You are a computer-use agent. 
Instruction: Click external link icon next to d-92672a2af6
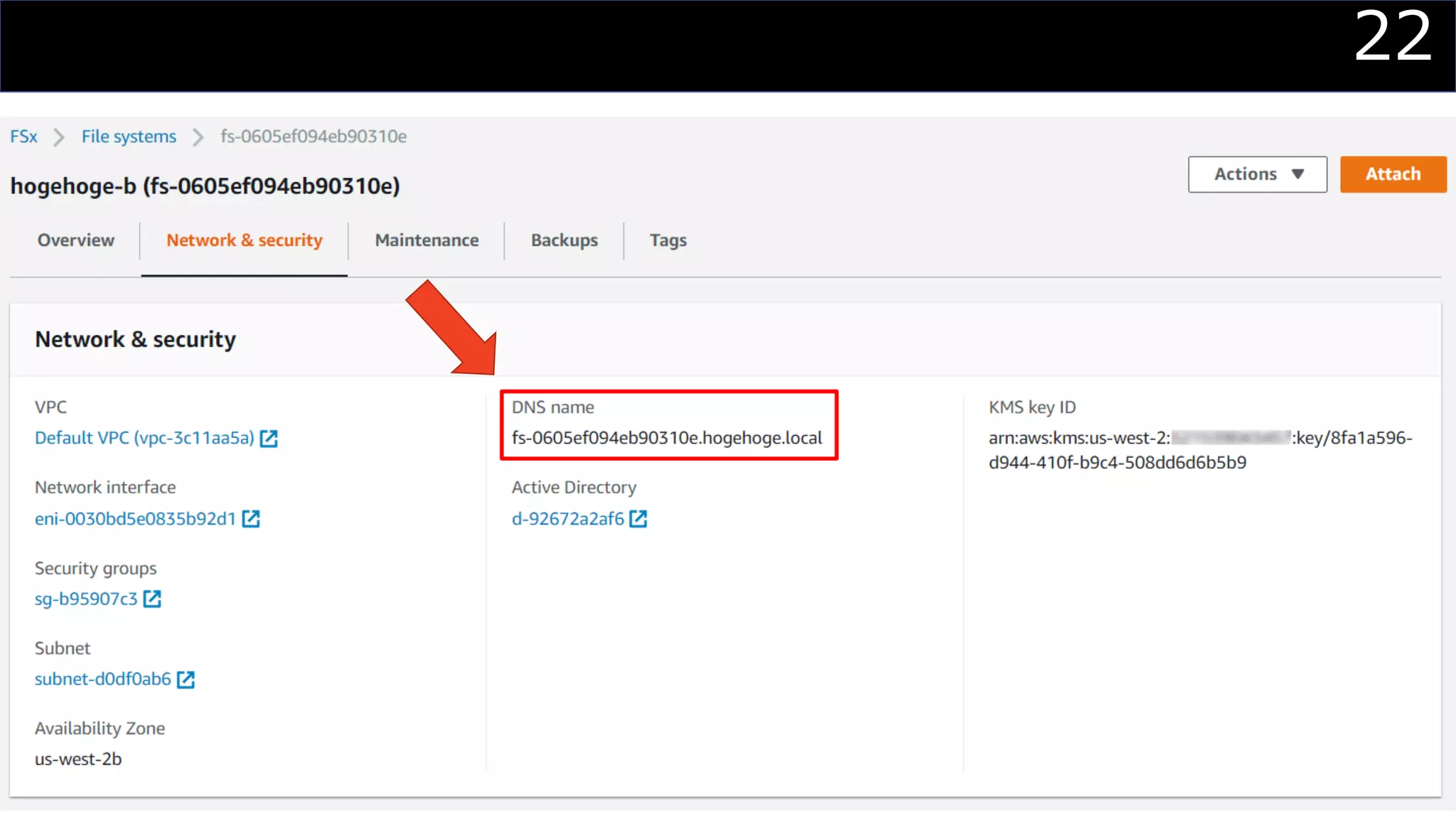pyautogui.click(x=638, y=519)
